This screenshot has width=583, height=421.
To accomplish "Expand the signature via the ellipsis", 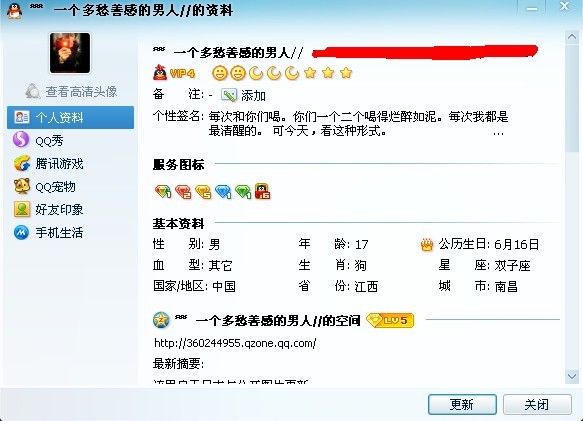I will point(498,133).
